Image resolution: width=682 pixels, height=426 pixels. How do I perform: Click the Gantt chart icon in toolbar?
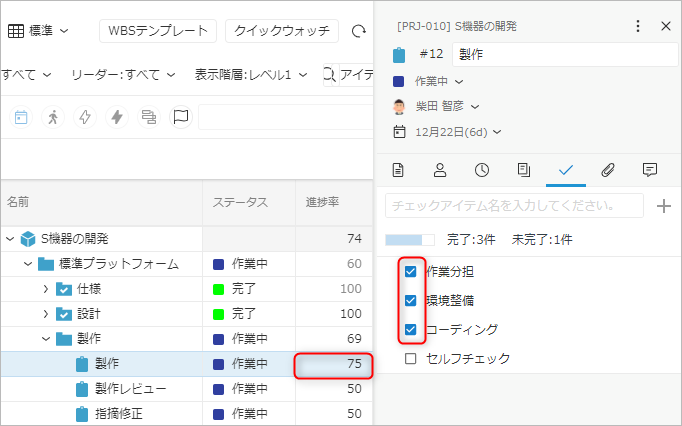click(148, 117)
